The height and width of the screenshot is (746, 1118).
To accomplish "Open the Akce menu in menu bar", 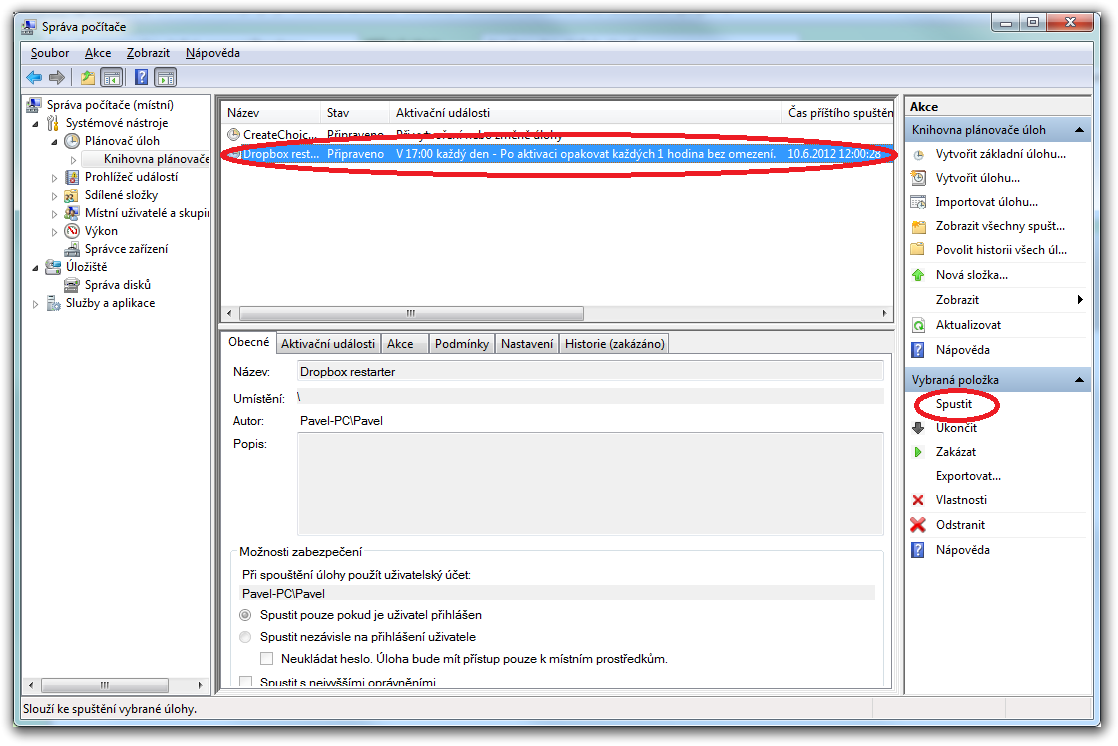I will pos(98,53).
